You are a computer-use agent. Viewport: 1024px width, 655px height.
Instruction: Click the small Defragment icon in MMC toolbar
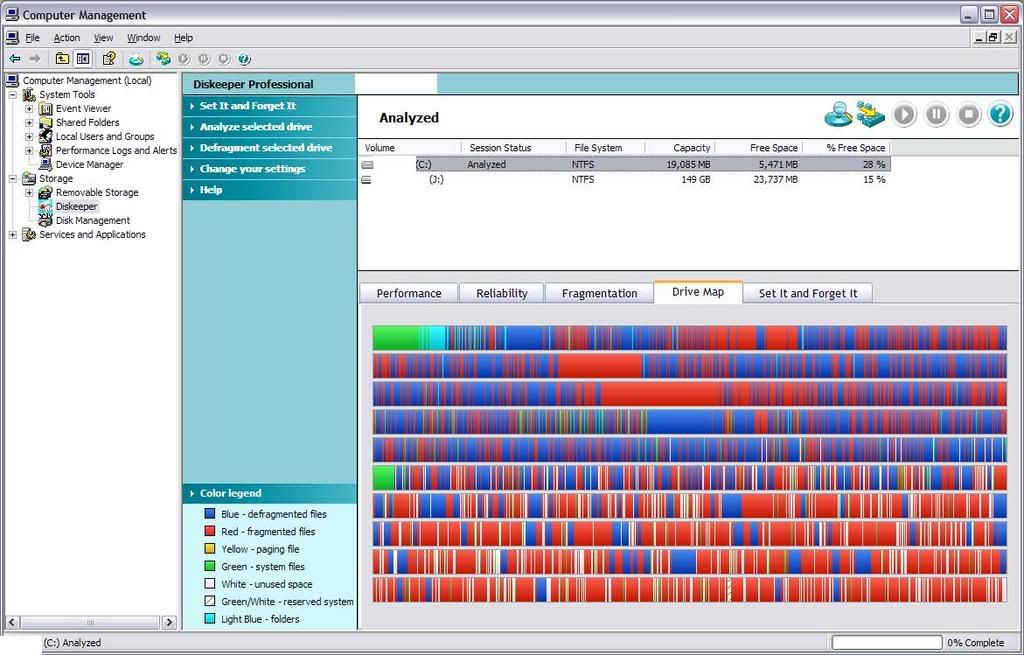pyautogui.click(x=163, y=59)
